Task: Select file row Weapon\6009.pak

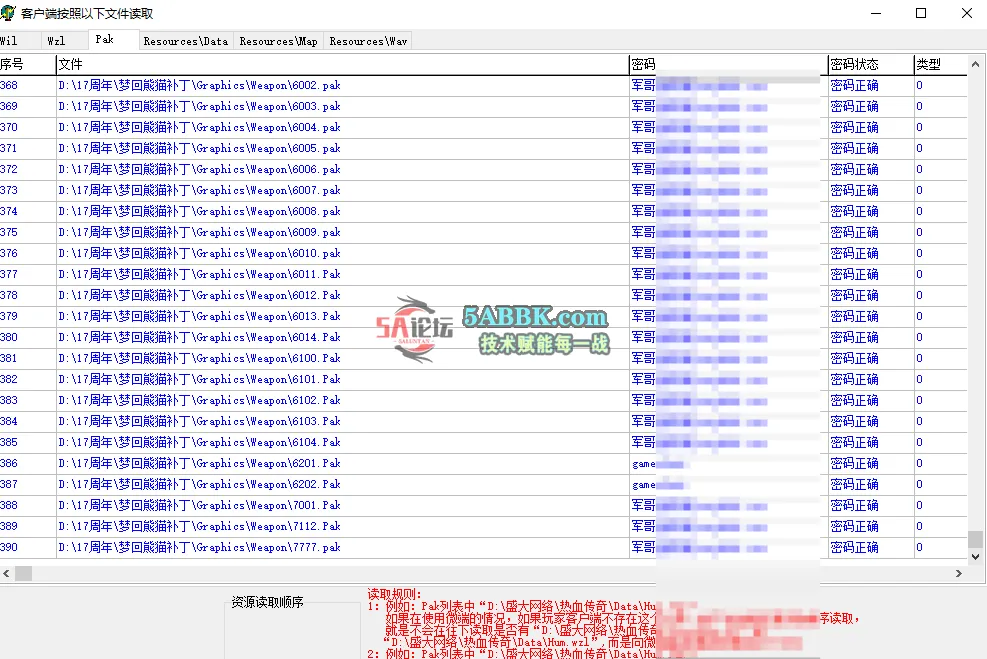Action: click(x=483, y=232)
